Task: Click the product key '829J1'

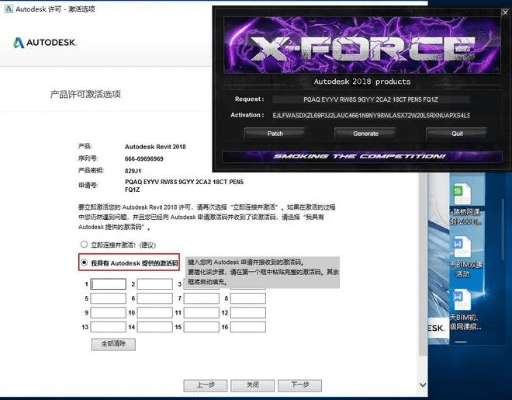Action: coord(133,171)
